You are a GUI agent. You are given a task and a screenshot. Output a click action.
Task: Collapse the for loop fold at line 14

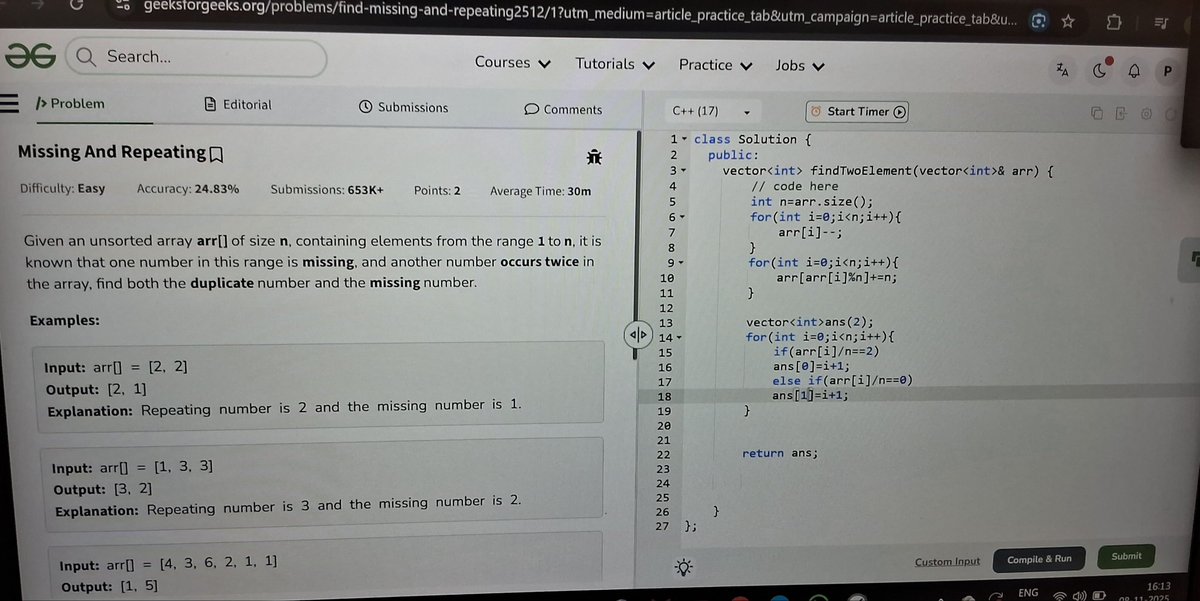pyautogui.click(x=678, y=338)
